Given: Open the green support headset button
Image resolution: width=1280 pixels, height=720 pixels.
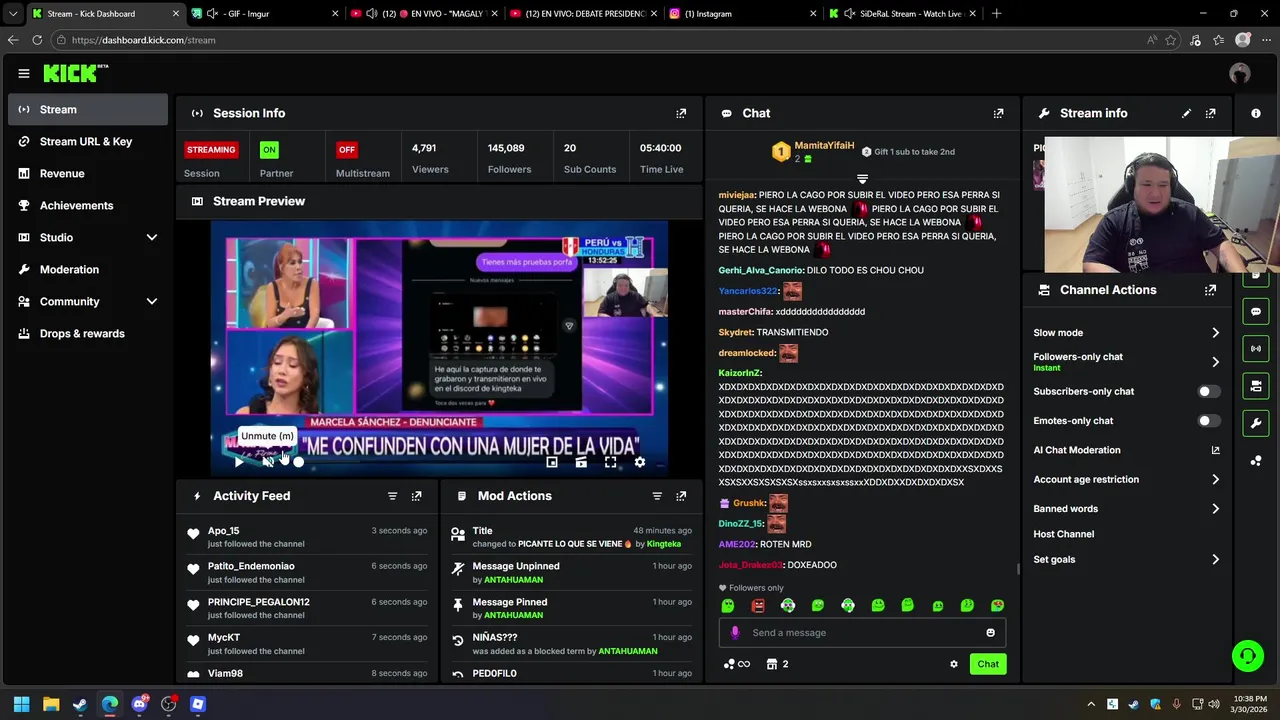Looking at the screenshot, I should pyautogui.click(x=1248, y=656).
